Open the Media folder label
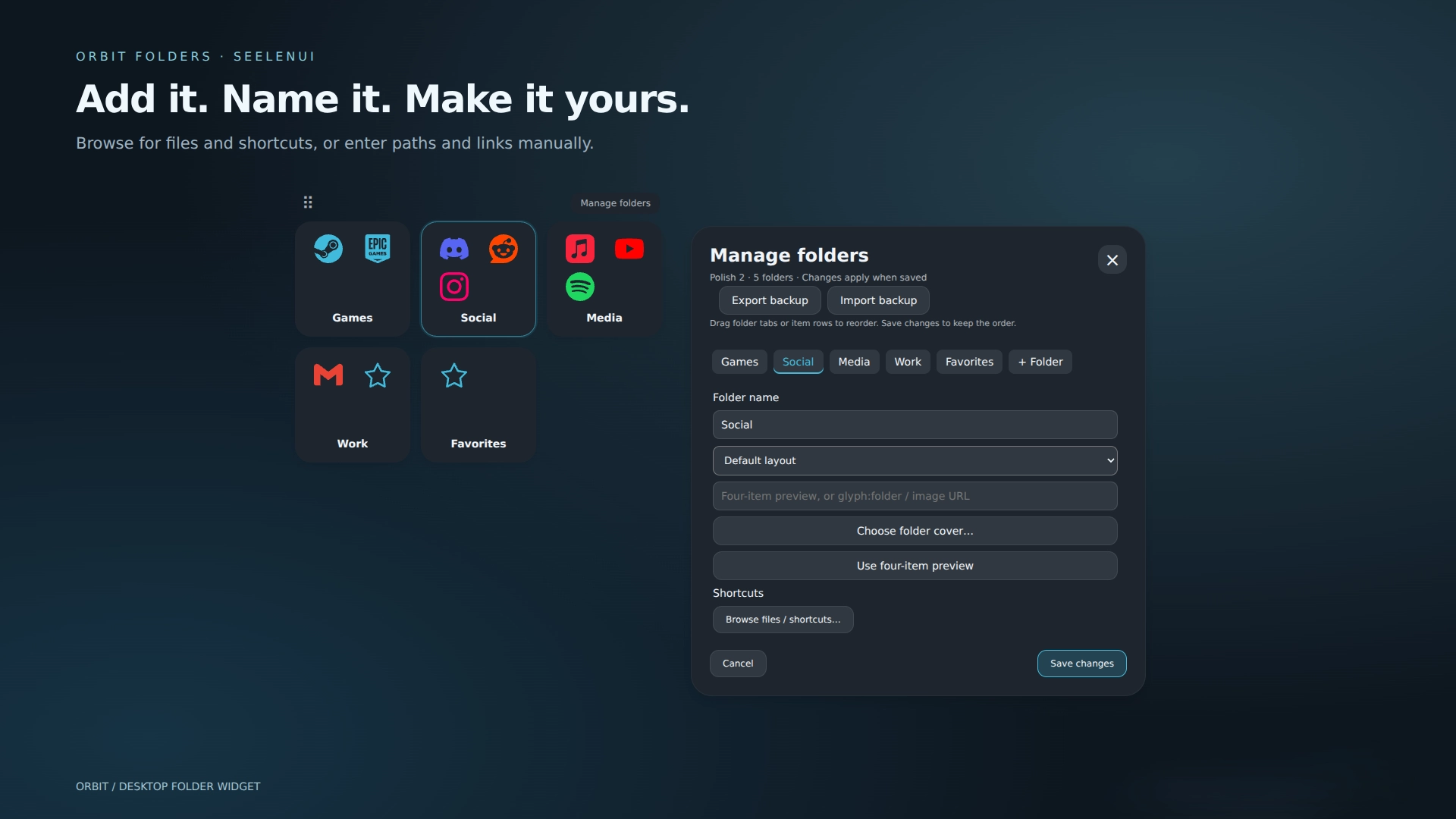This screenshot has height=819, width=1456. pyautogui.click(x=604, y=318)
